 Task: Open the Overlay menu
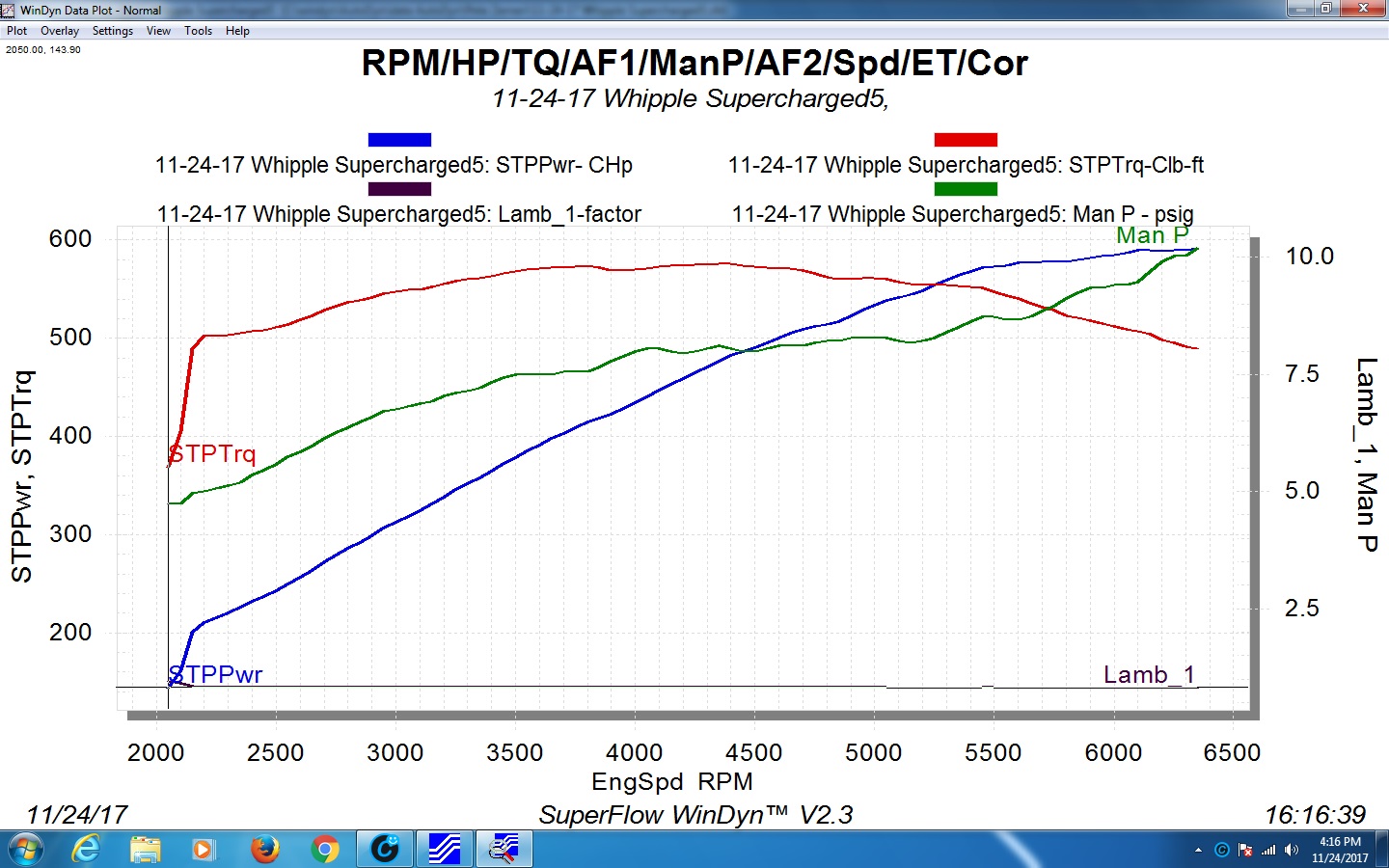(x=60, y=31)
